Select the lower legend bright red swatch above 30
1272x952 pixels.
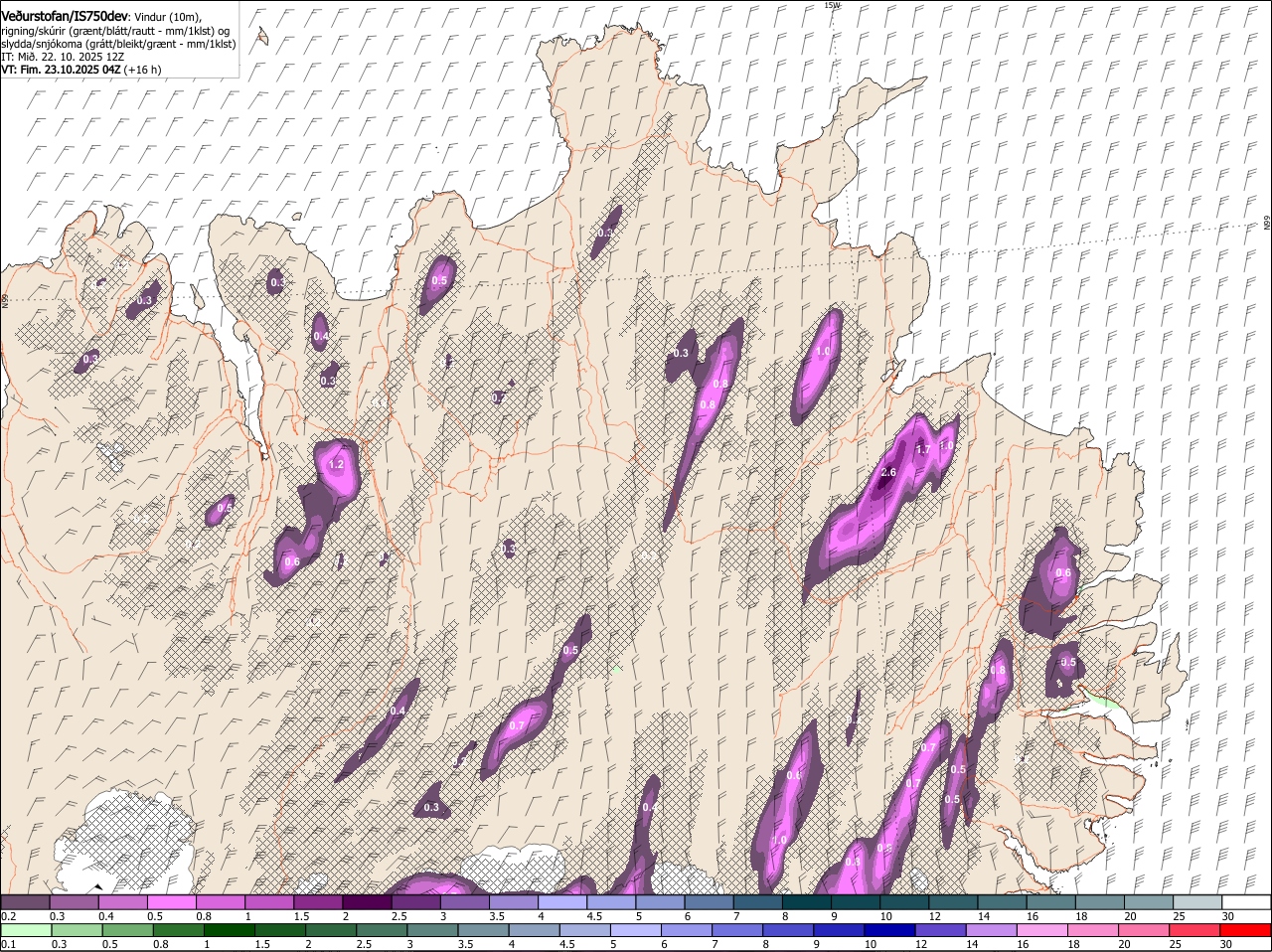pyautogui.click(x=1246, y=930)
